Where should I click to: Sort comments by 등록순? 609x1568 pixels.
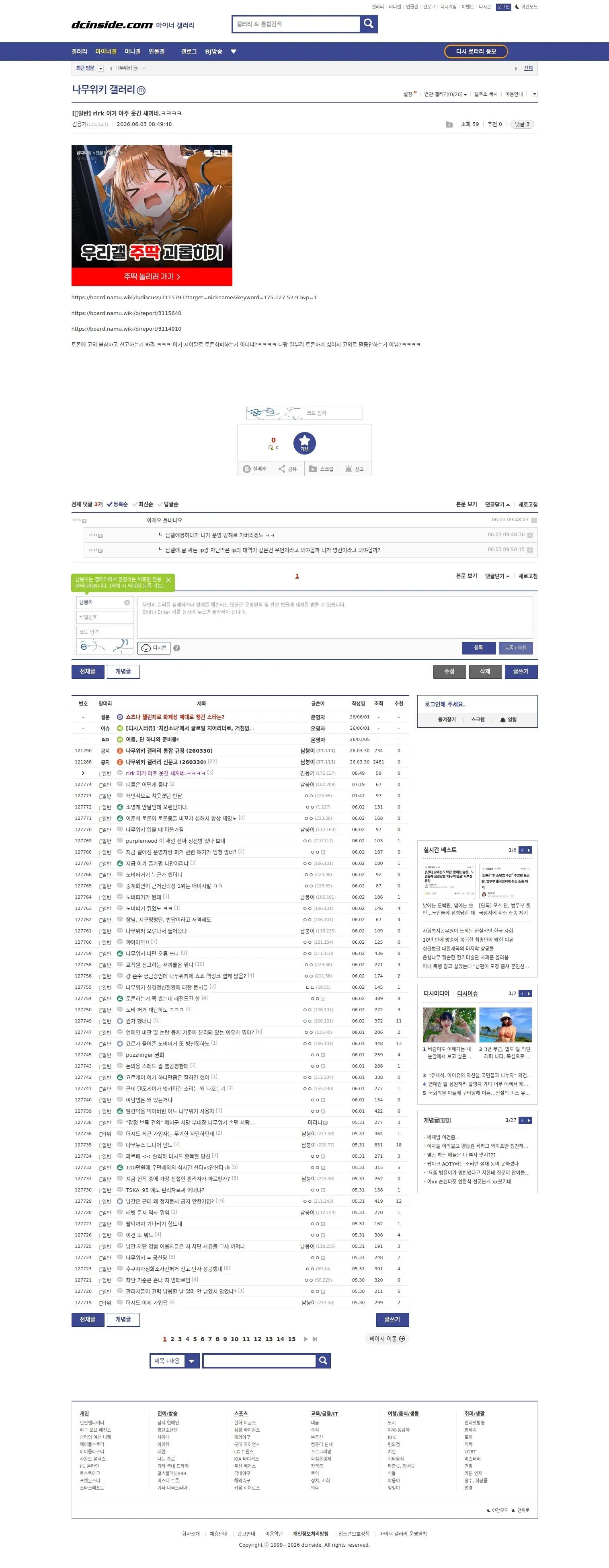(x=117, y=504)
